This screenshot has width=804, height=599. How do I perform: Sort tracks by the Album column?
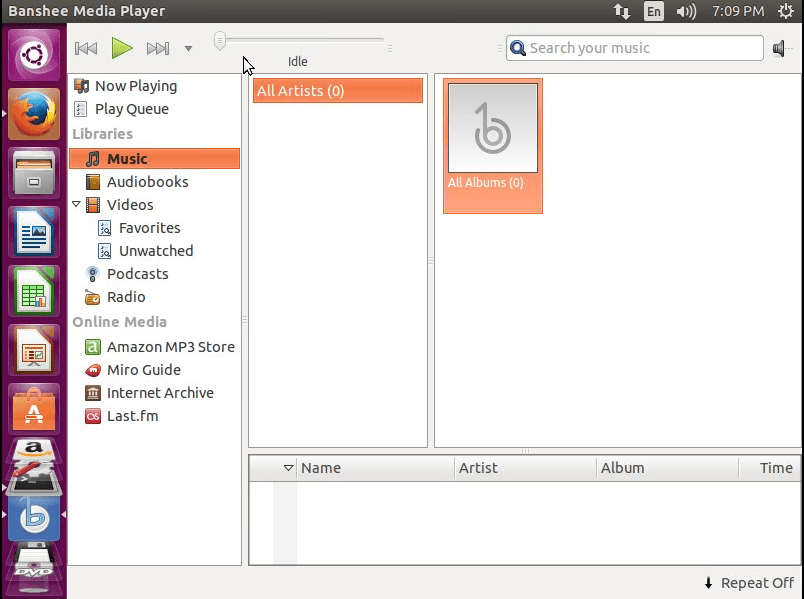pyautogui.click(x=668, y=468)
